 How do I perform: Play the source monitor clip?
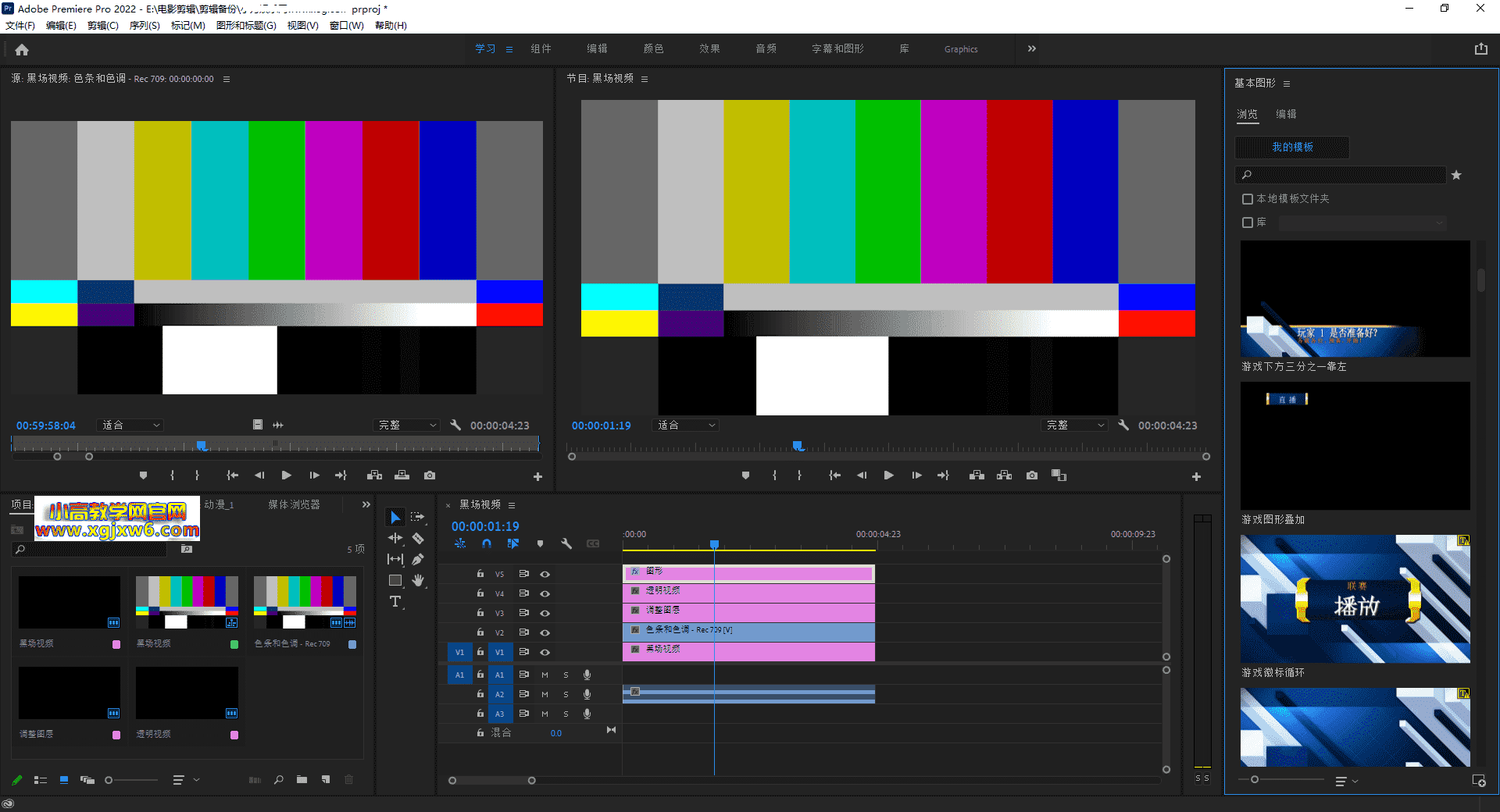pyautogui.click(x=287, y=475)
